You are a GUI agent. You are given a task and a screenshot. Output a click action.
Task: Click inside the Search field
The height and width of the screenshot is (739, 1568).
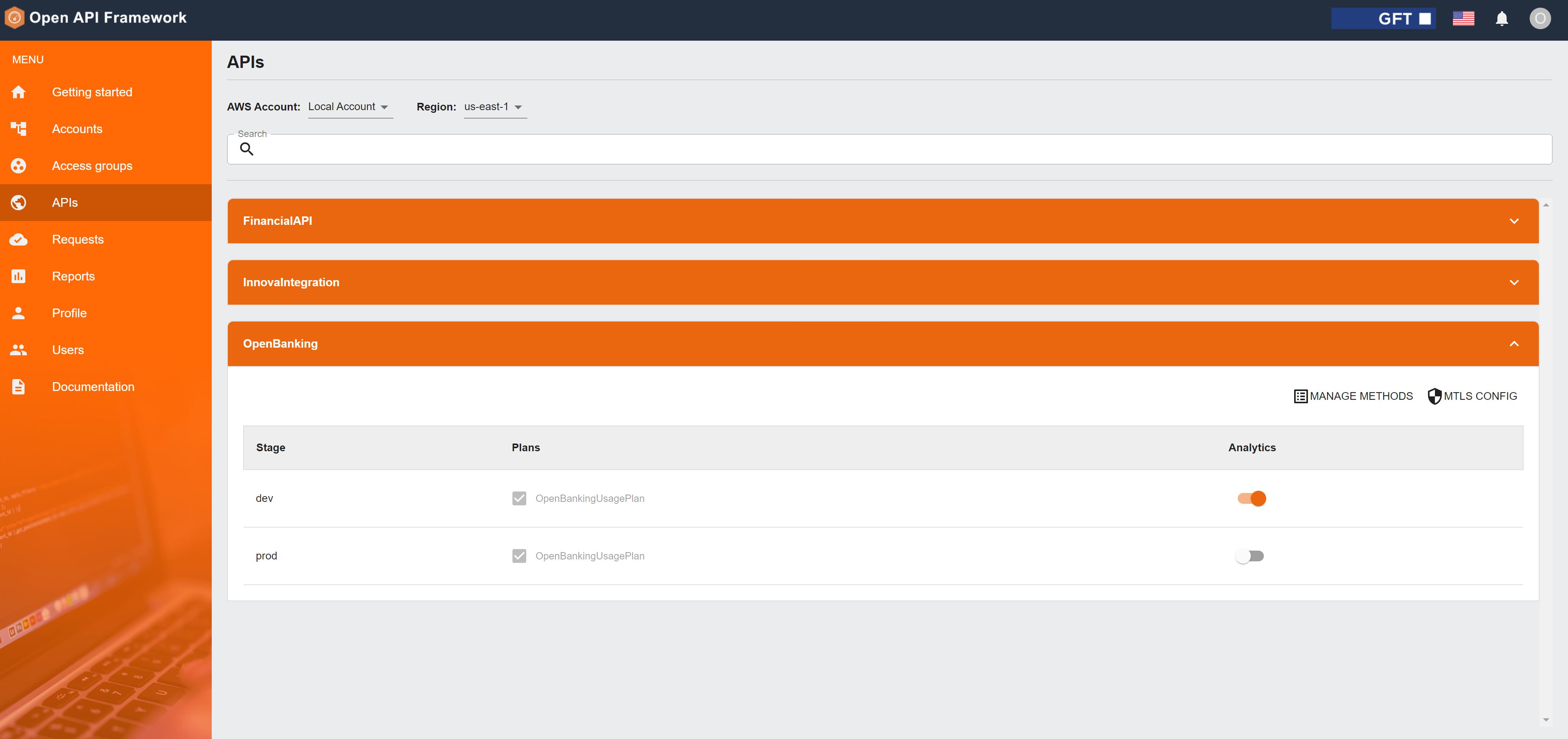point(730,148)
